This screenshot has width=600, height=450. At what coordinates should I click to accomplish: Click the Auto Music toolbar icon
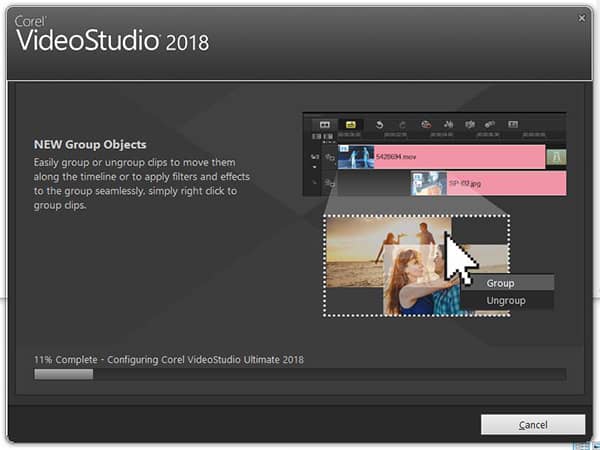click(x=469, y=125)
